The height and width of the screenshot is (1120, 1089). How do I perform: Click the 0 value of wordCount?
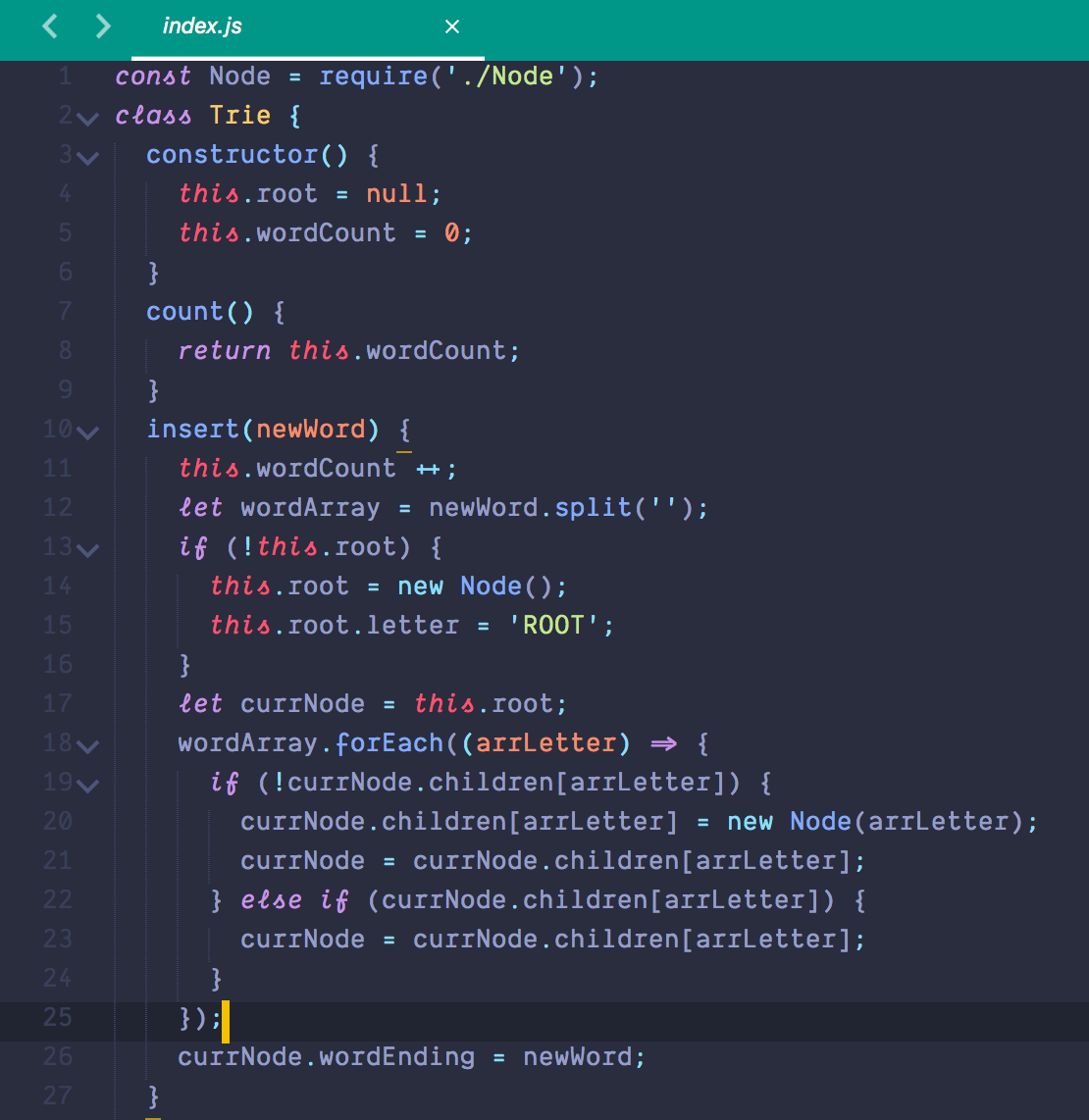[x=451, y=232]
